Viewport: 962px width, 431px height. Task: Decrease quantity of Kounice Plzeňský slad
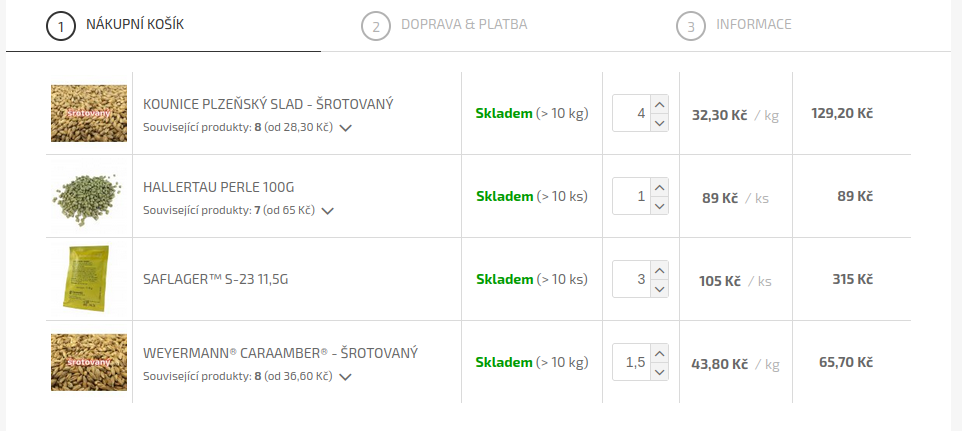coord(659,123)
